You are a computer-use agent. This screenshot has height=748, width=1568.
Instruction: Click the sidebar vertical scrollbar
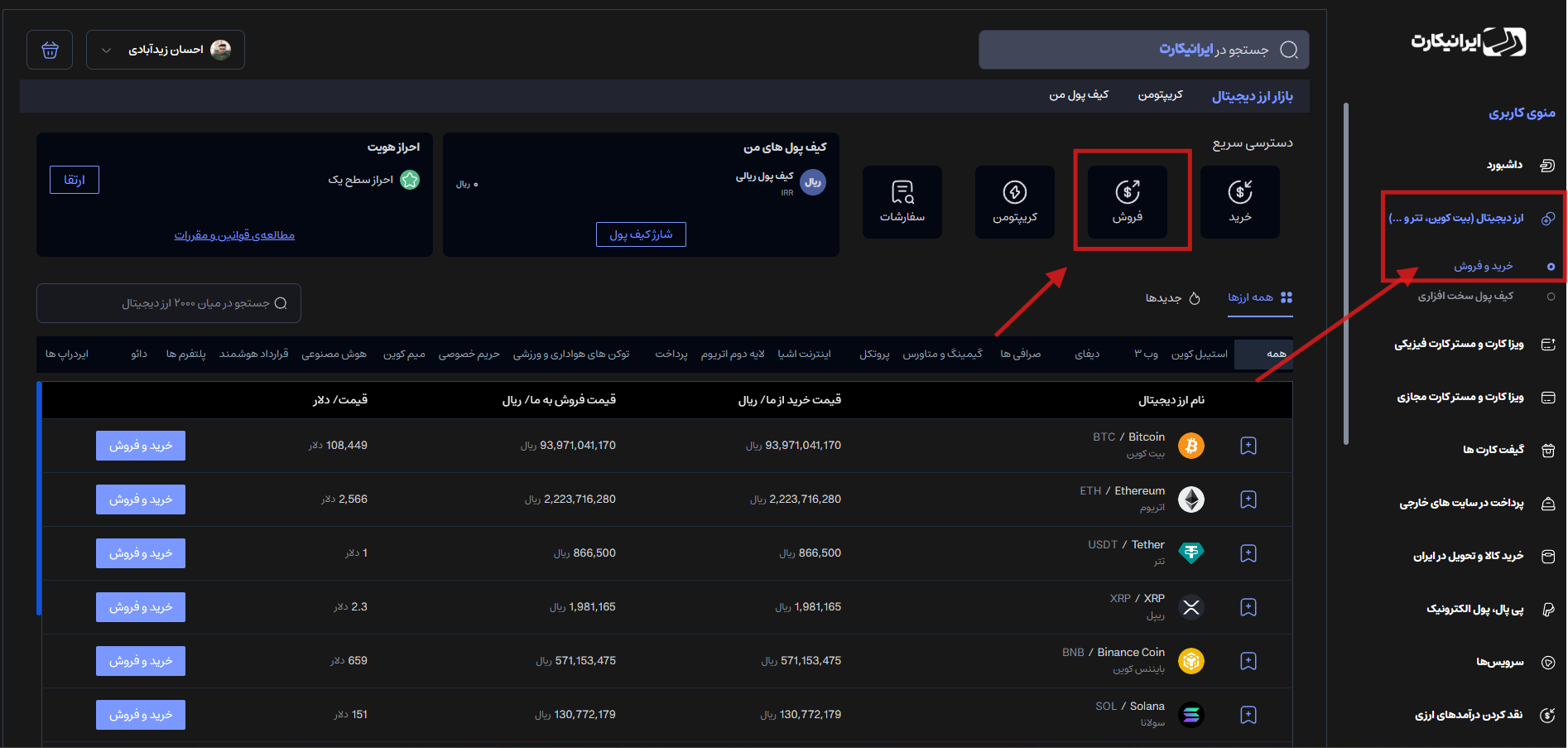click(1346, 273)
